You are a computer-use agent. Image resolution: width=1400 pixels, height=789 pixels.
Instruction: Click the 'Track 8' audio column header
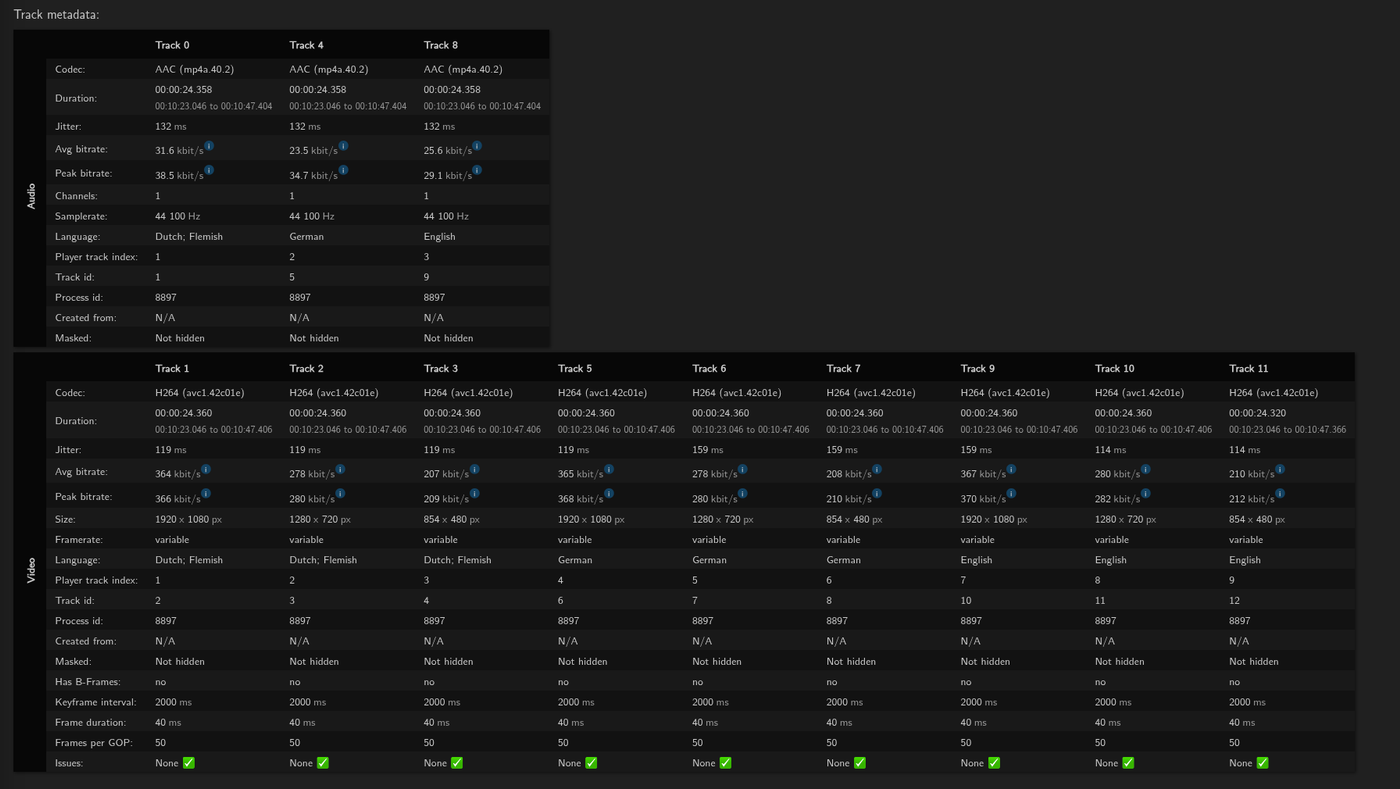[x=441, y=45]
